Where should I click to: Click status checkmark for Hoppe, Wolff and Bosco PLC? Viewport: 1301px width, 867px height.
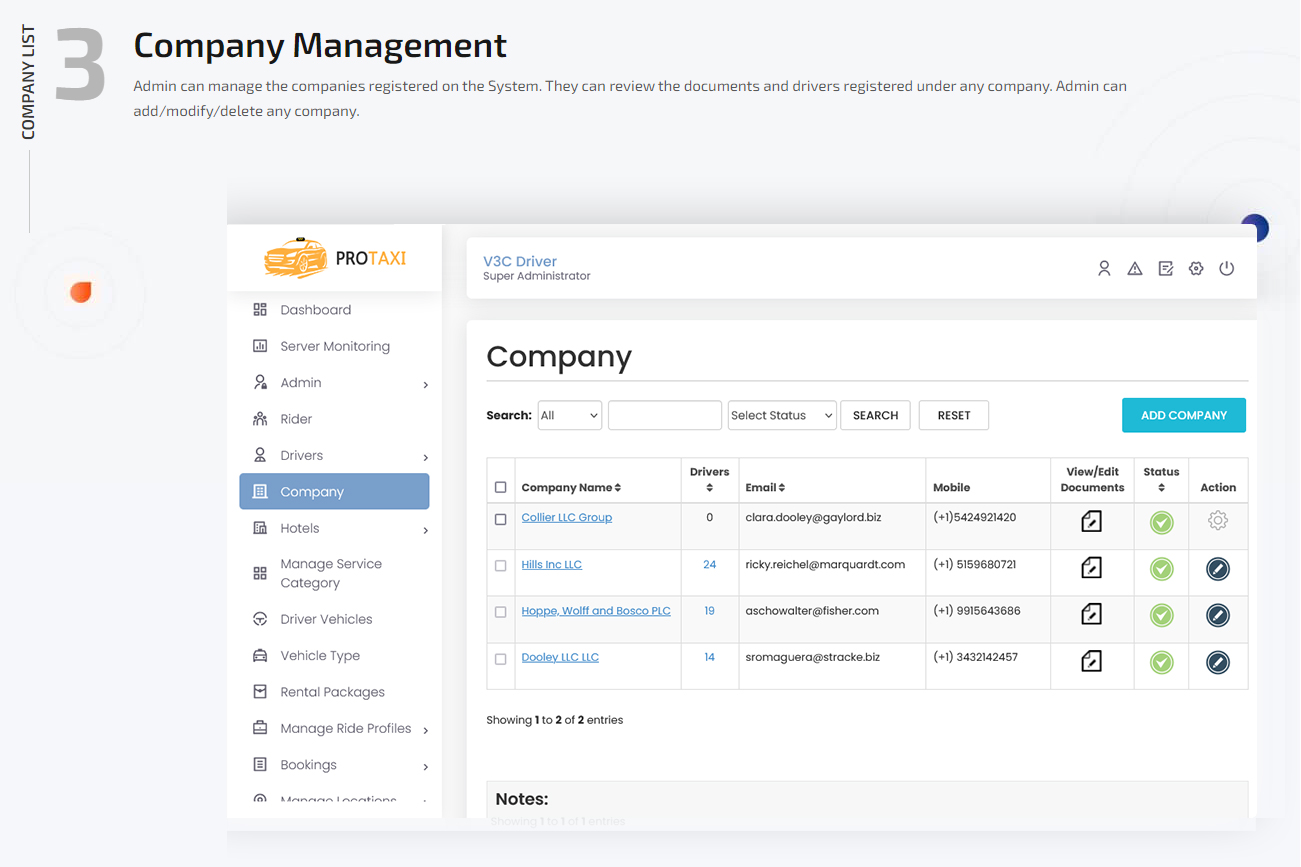(x=1161, y=615)
